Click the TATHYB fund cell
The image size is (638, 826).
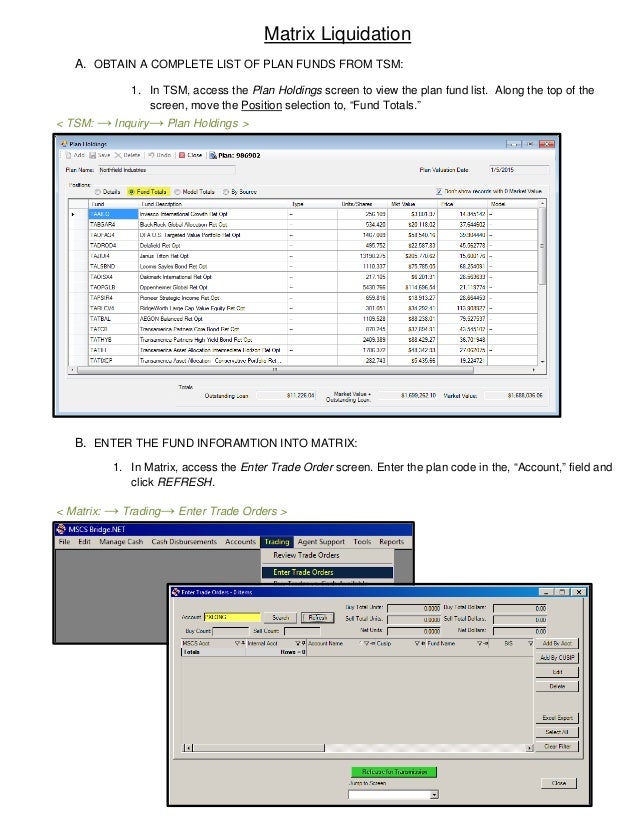pos(113,340)
